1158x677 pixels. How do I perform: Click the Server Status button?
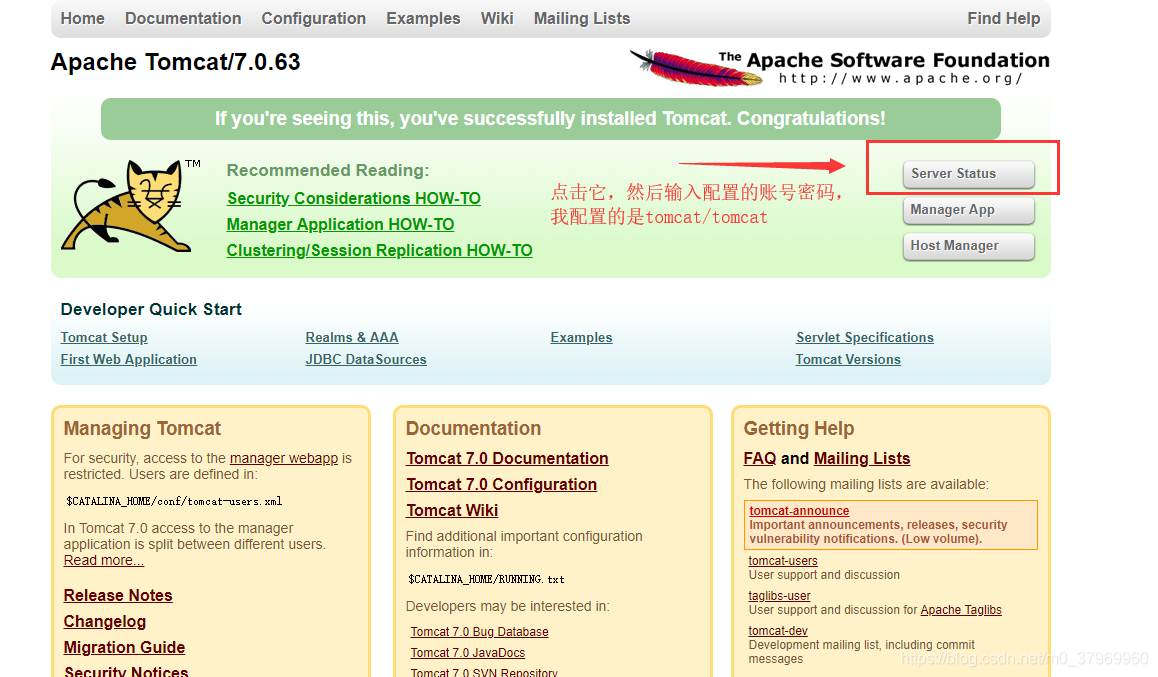click(x=968, y=174)
